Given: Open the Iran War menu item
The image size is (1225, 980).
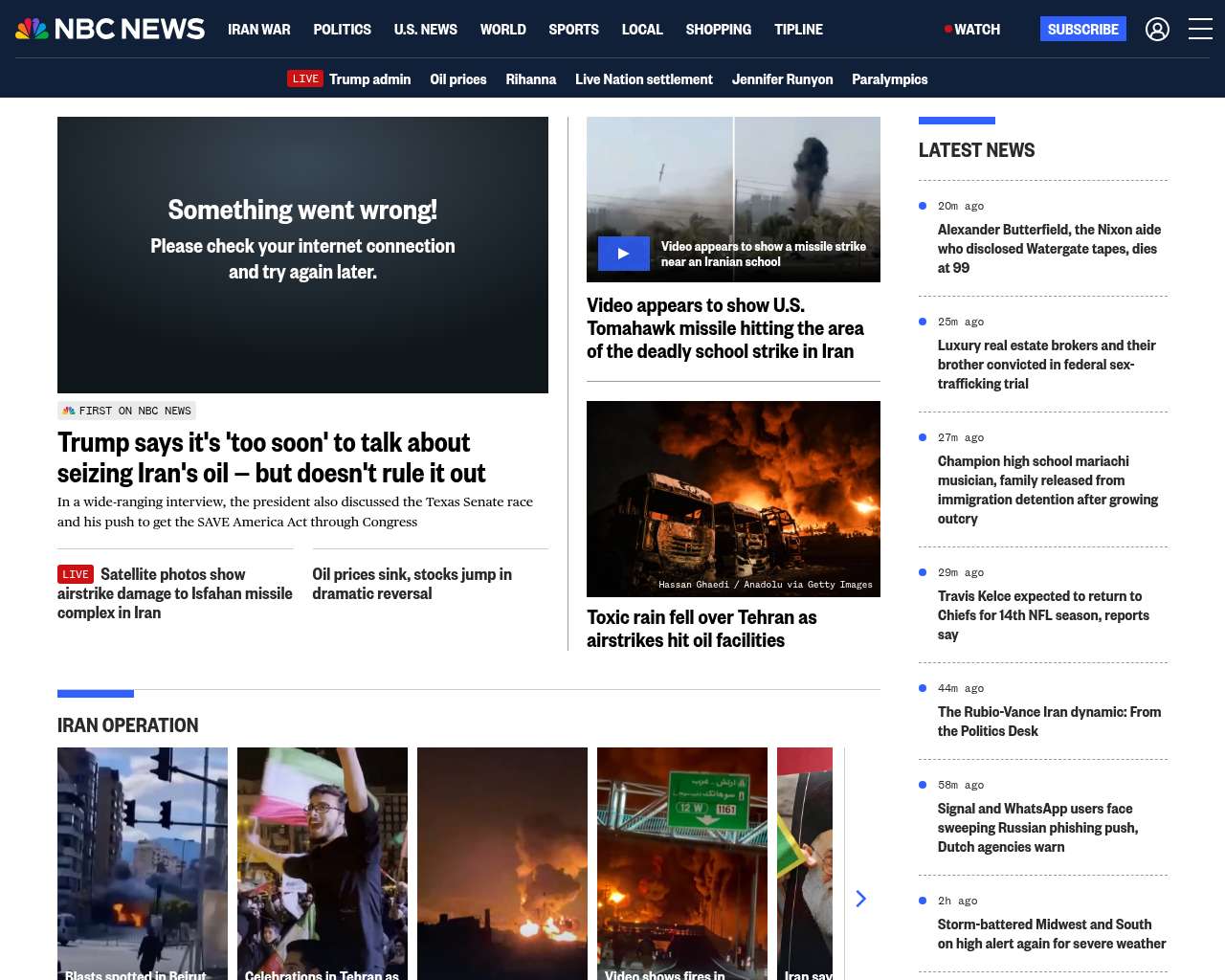Looking at the screenshot, I should tap(258, 30).
